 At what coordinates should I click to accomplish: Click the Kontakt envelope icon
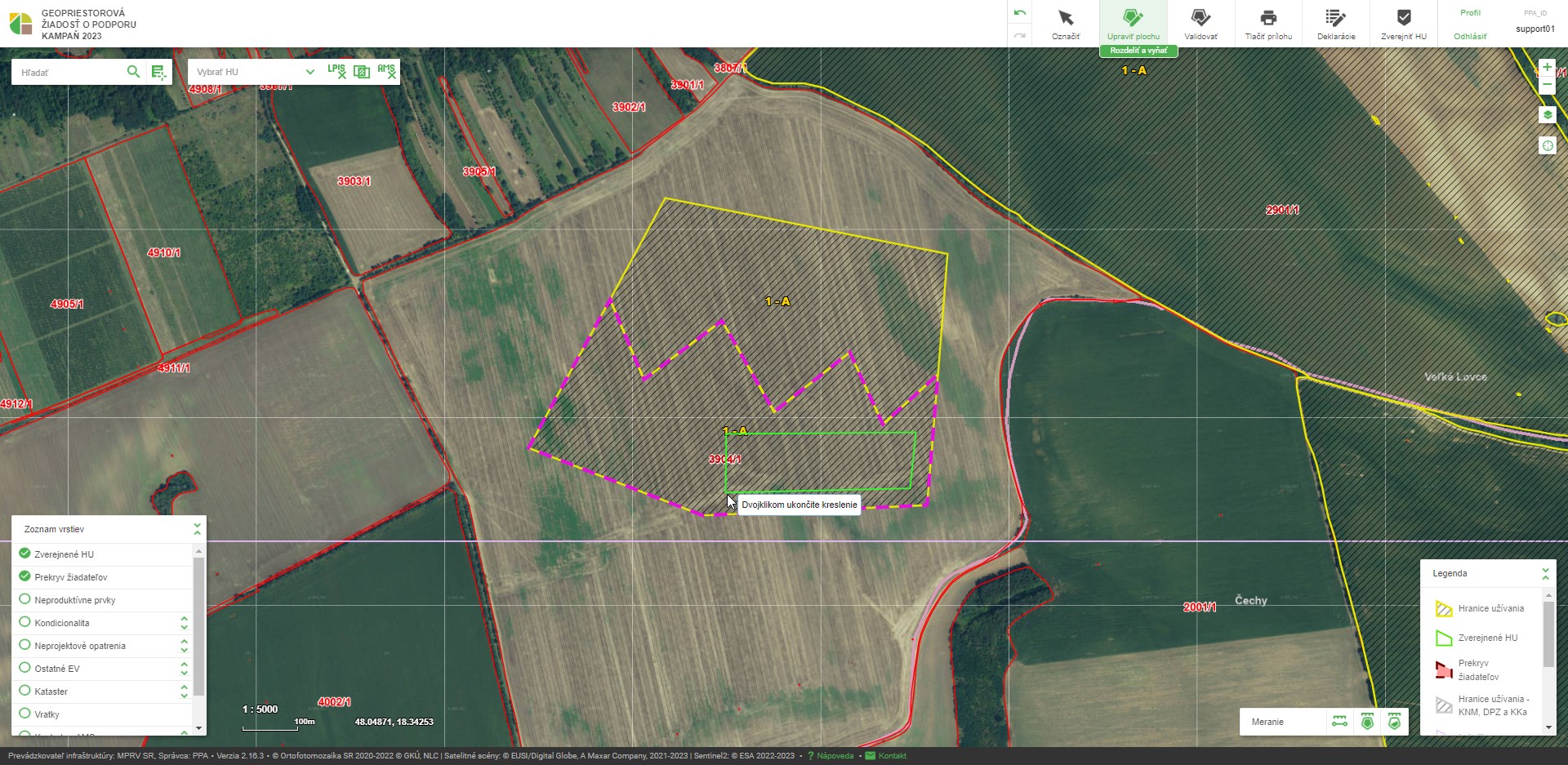pyautogui.click(x=870, y=756)
